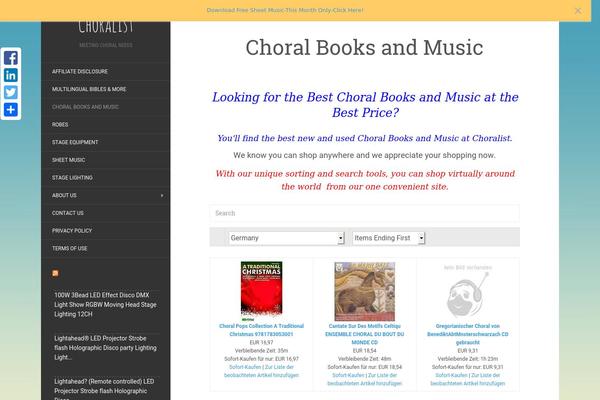This screenshot has height=400, width=600.
Task: Open Download Free Sheet Music banner link
Action: [285, 10]
